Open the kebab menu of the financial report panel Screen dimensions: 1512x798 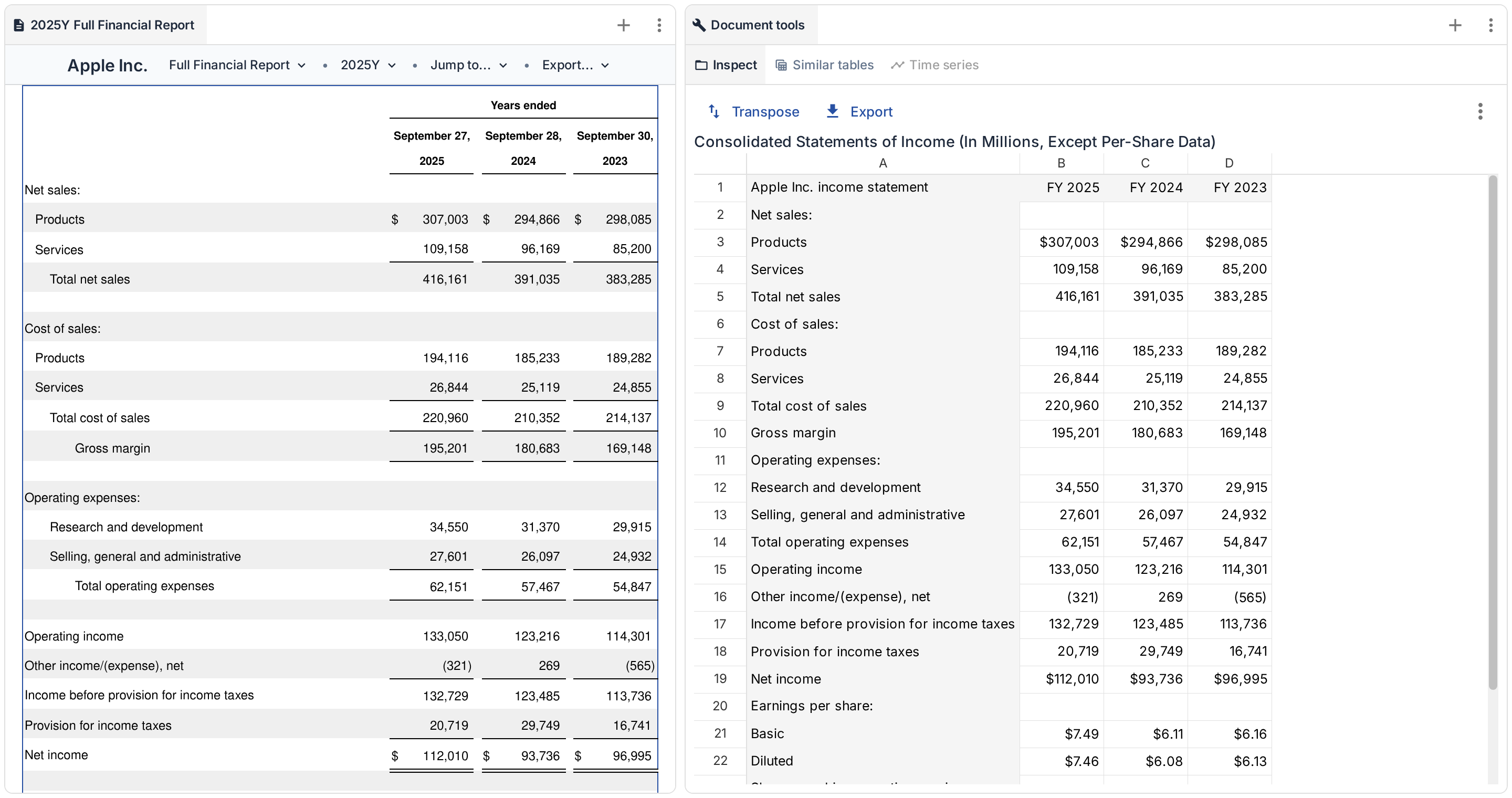coord(659,25)
